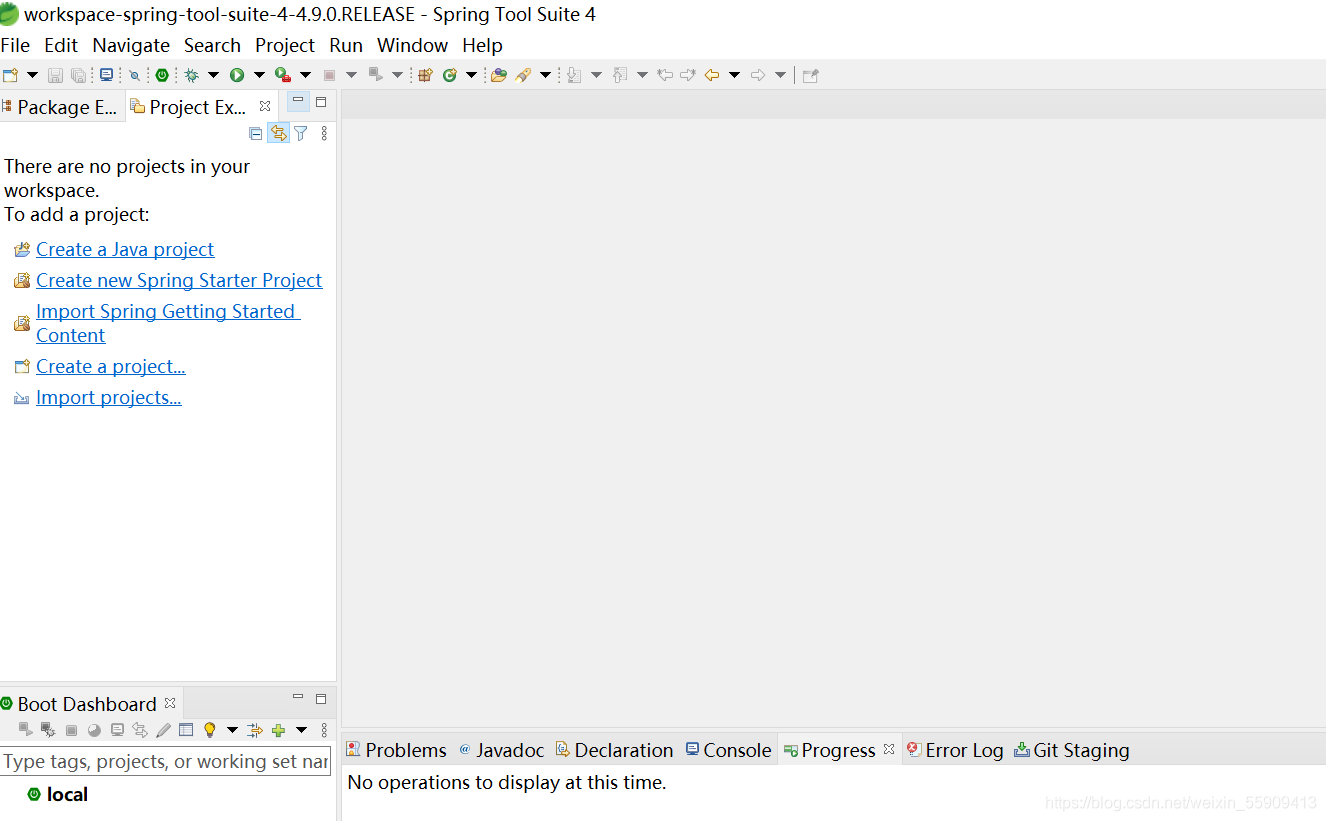
Task: Click the Pin Editor icon
Action: tap(811, 75)
